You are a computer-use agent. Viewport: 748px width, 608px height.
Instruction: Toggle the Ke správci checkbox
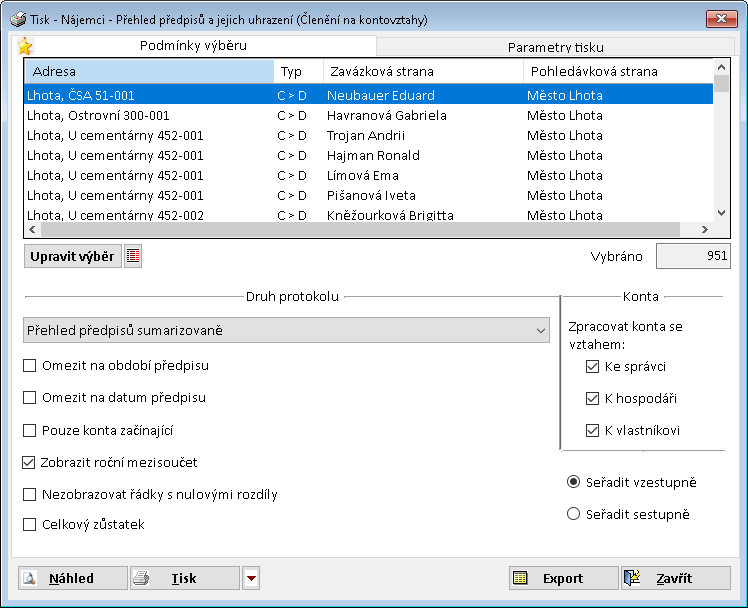[x=593, y=367]
